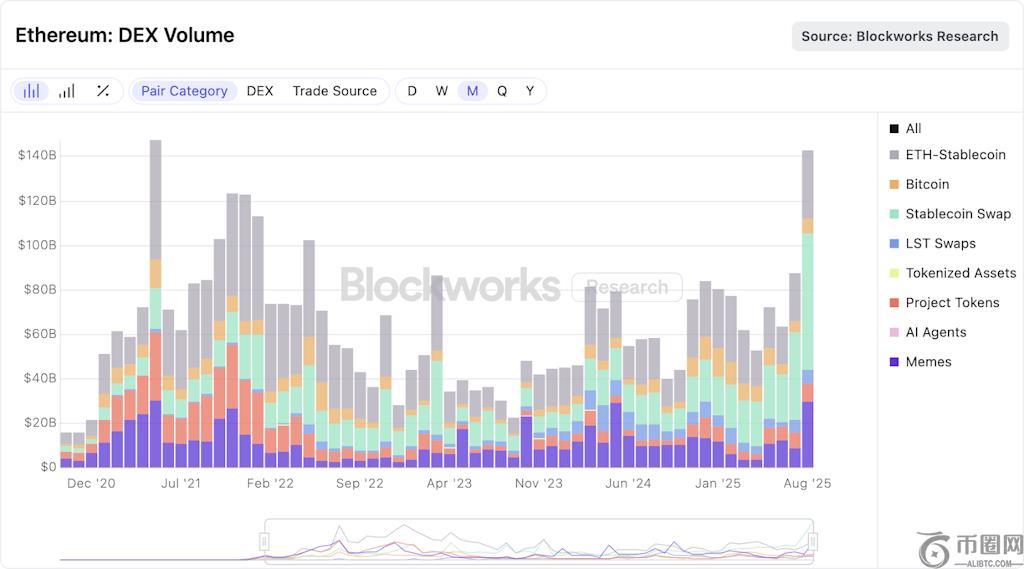This screenshot has height=569, width=1024.
Task: Select the stacked bar chart view icon
Action: pos(32,91)
